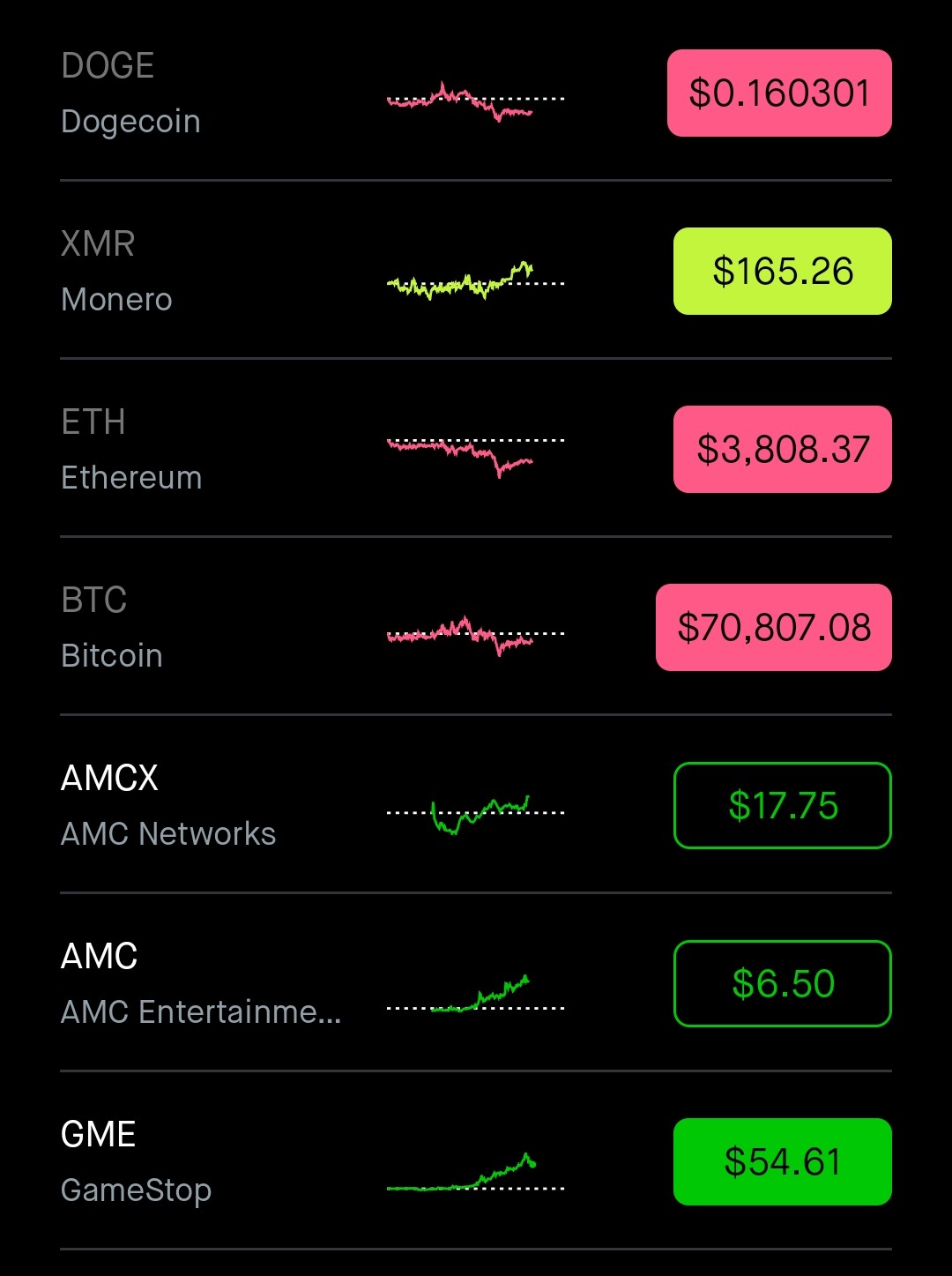The image size is (952, 1276).
Task: Open the AMC Entertainment sparkline chart
Action: coord(475,996)
